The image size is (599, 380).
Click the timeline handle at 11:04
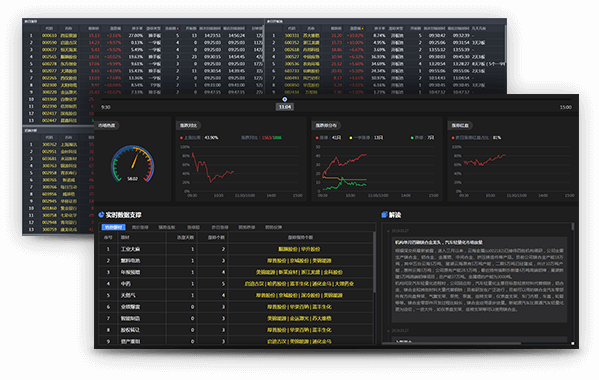click(285, 99)
